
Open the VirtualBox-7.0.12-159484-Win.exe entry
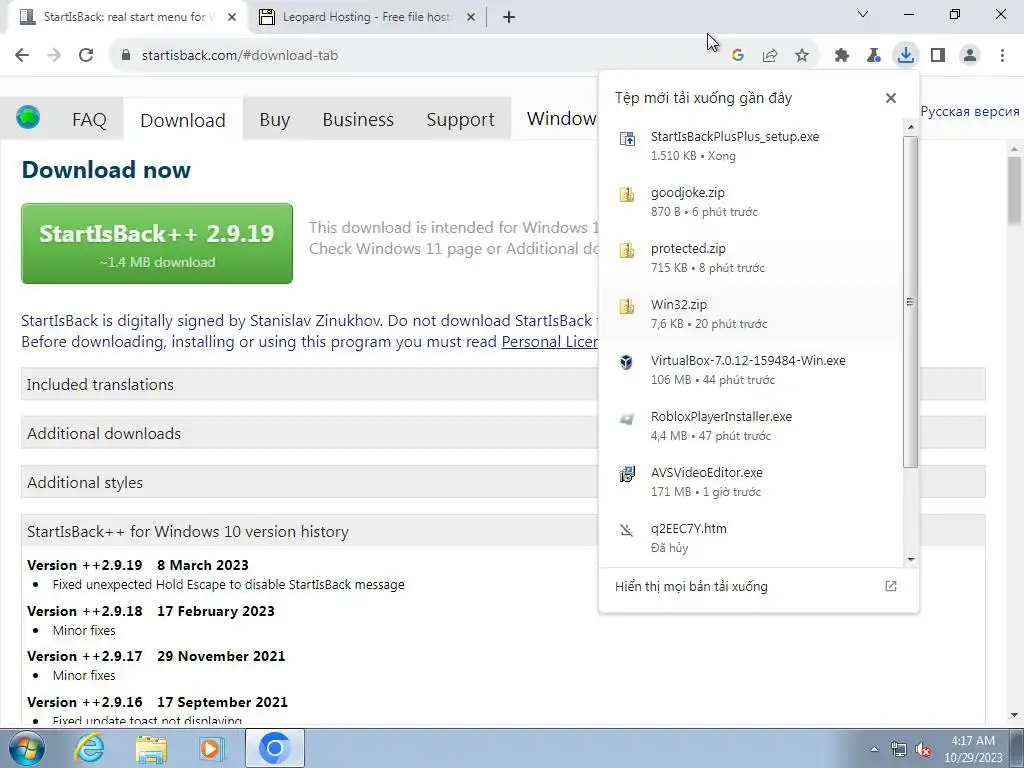(x=750, y=370)
